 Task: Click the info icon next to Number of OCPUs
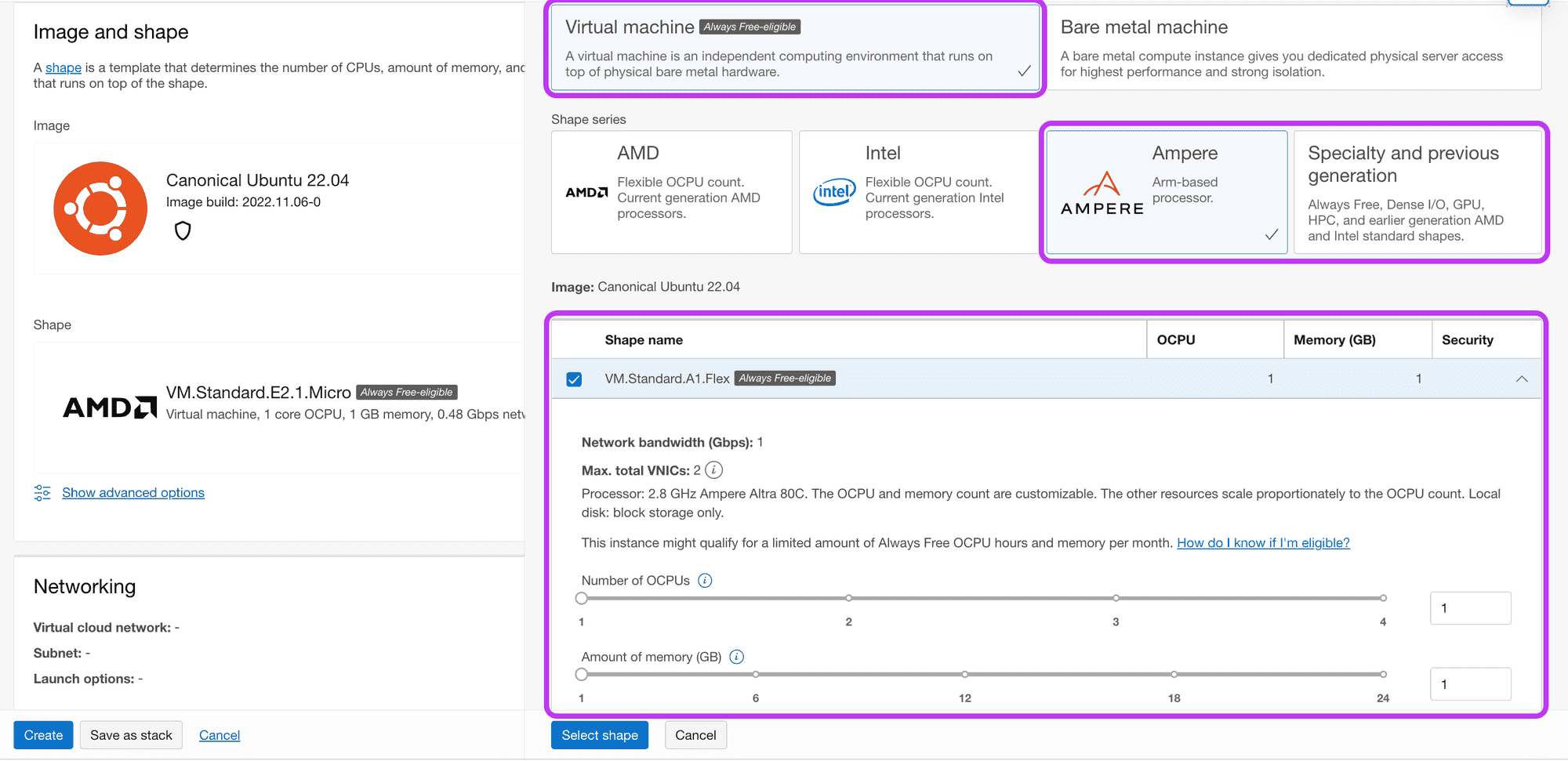point(705,581)
